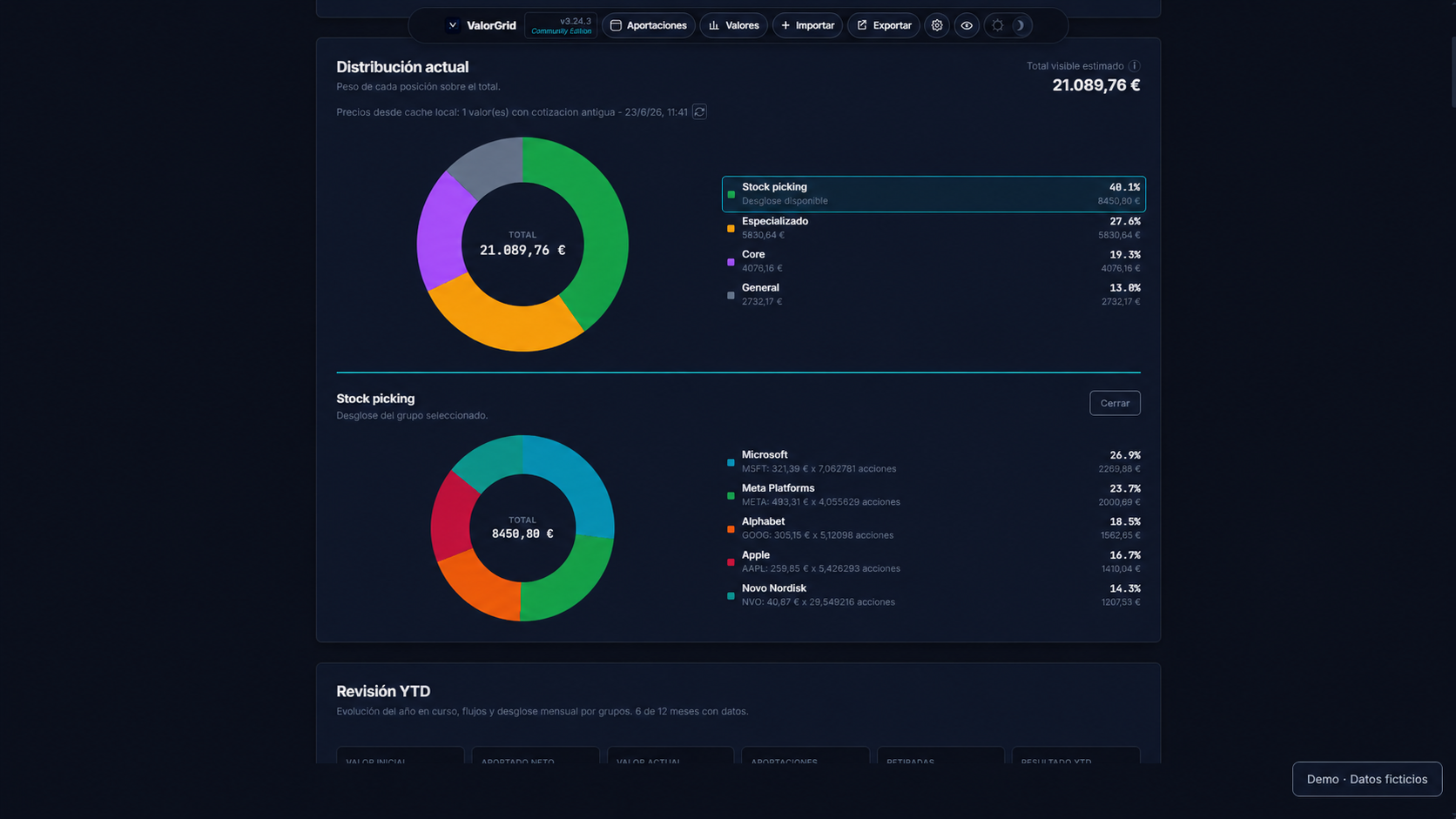Click the v3.24.3 Community Edition badge
1456x819 pixels.
(561, 25)
